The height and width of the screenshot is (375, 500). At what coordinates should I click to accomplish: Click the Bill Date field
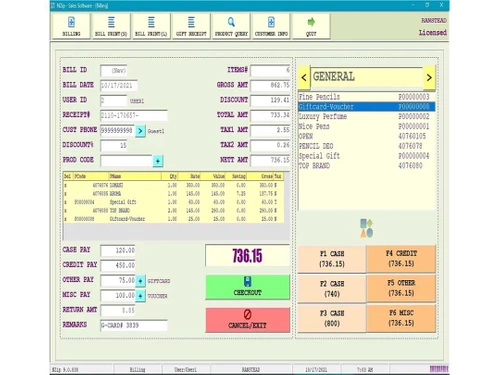[x=119, y=86]
